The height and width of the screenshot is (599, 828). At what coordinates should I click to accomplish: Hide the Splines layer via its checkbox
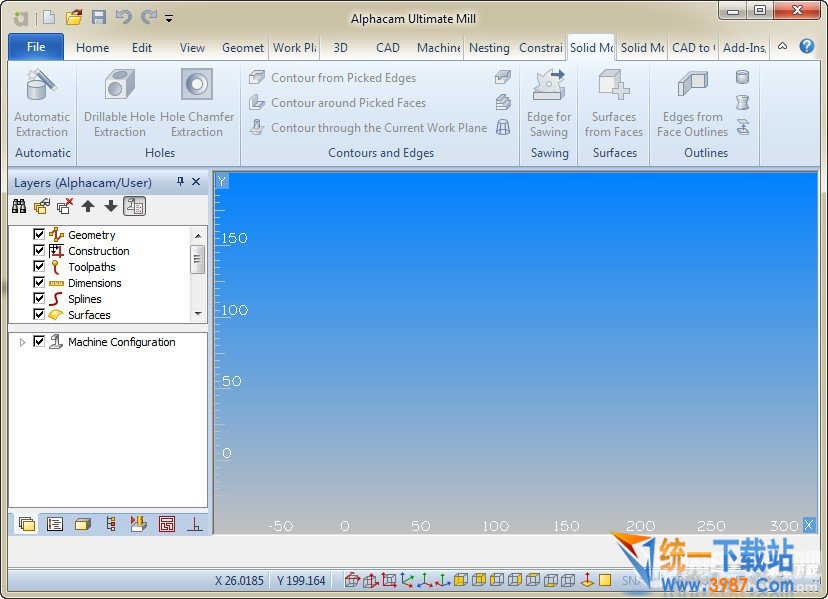[39, 298]
